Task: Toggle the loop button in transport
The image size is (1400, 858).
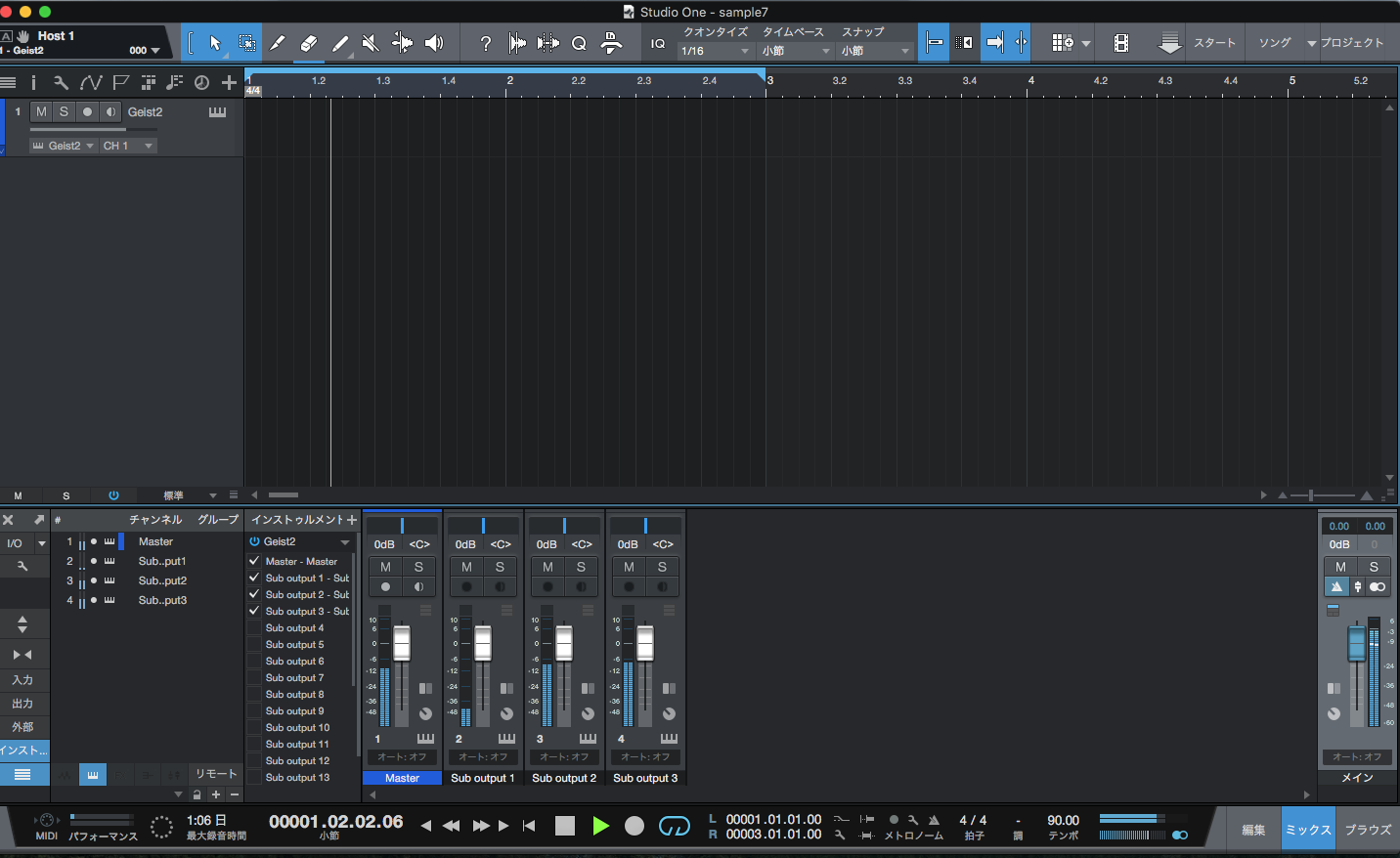Action: (x=675, y=827)
